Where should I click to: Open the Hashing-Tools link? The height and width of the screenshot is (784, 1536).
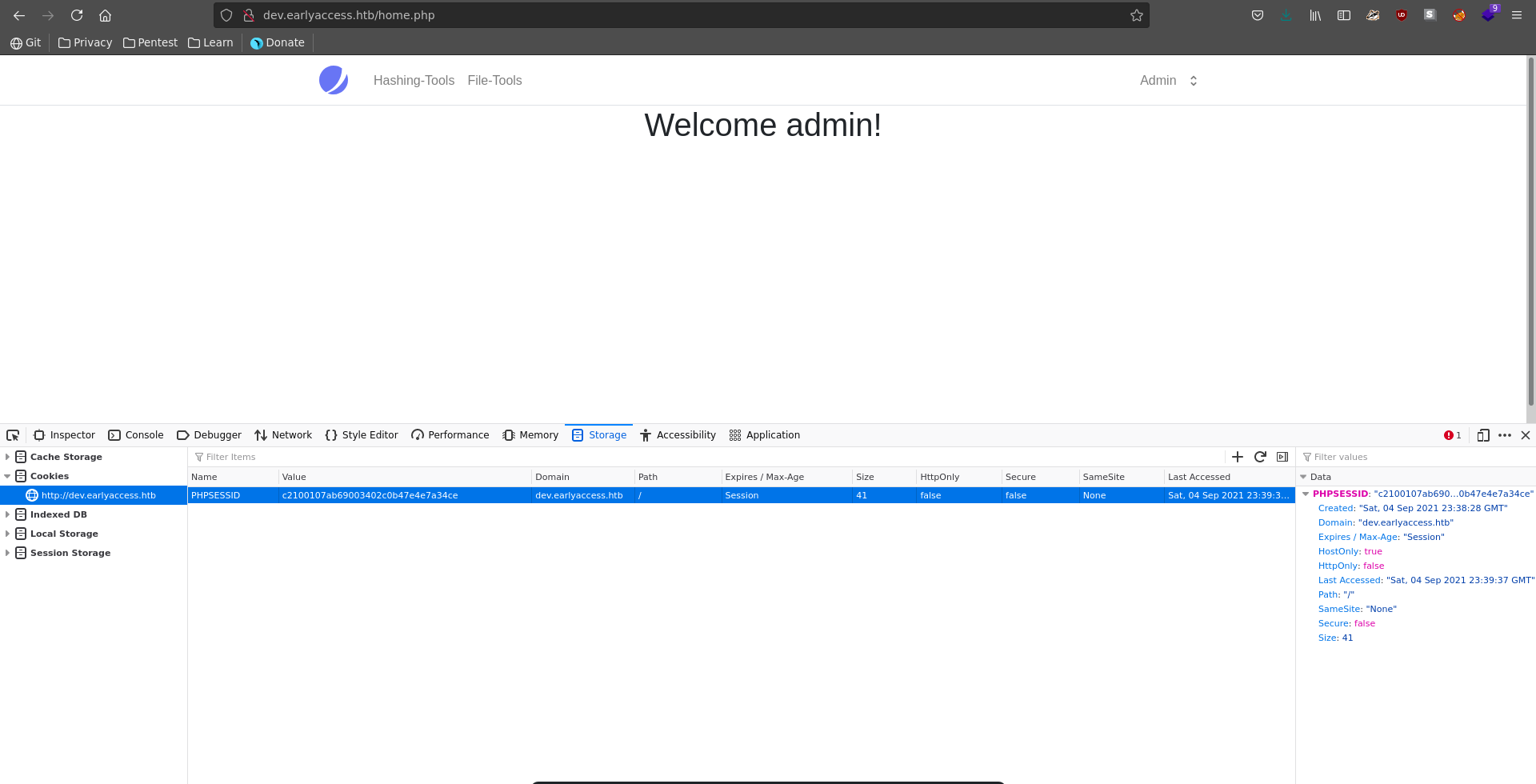(x=414, y=81)
